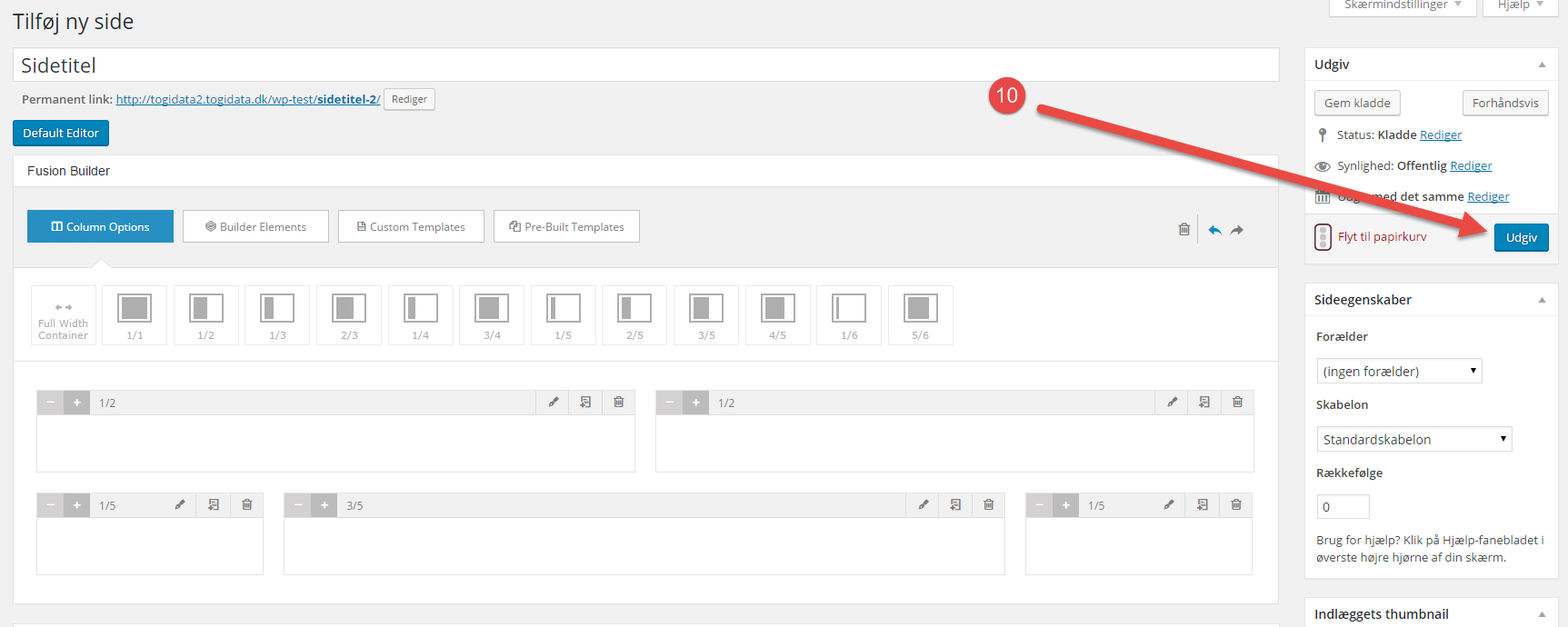Redo last Fusion Builder action
The height and width of the screenshot is (627, 1568).
coord(1237,230)
